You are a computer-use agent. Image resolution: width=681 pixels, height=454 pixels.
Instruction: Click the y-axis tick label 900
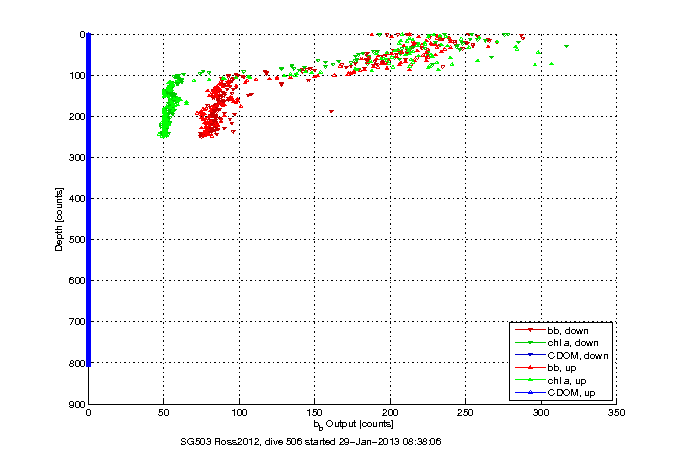point(76,404)
